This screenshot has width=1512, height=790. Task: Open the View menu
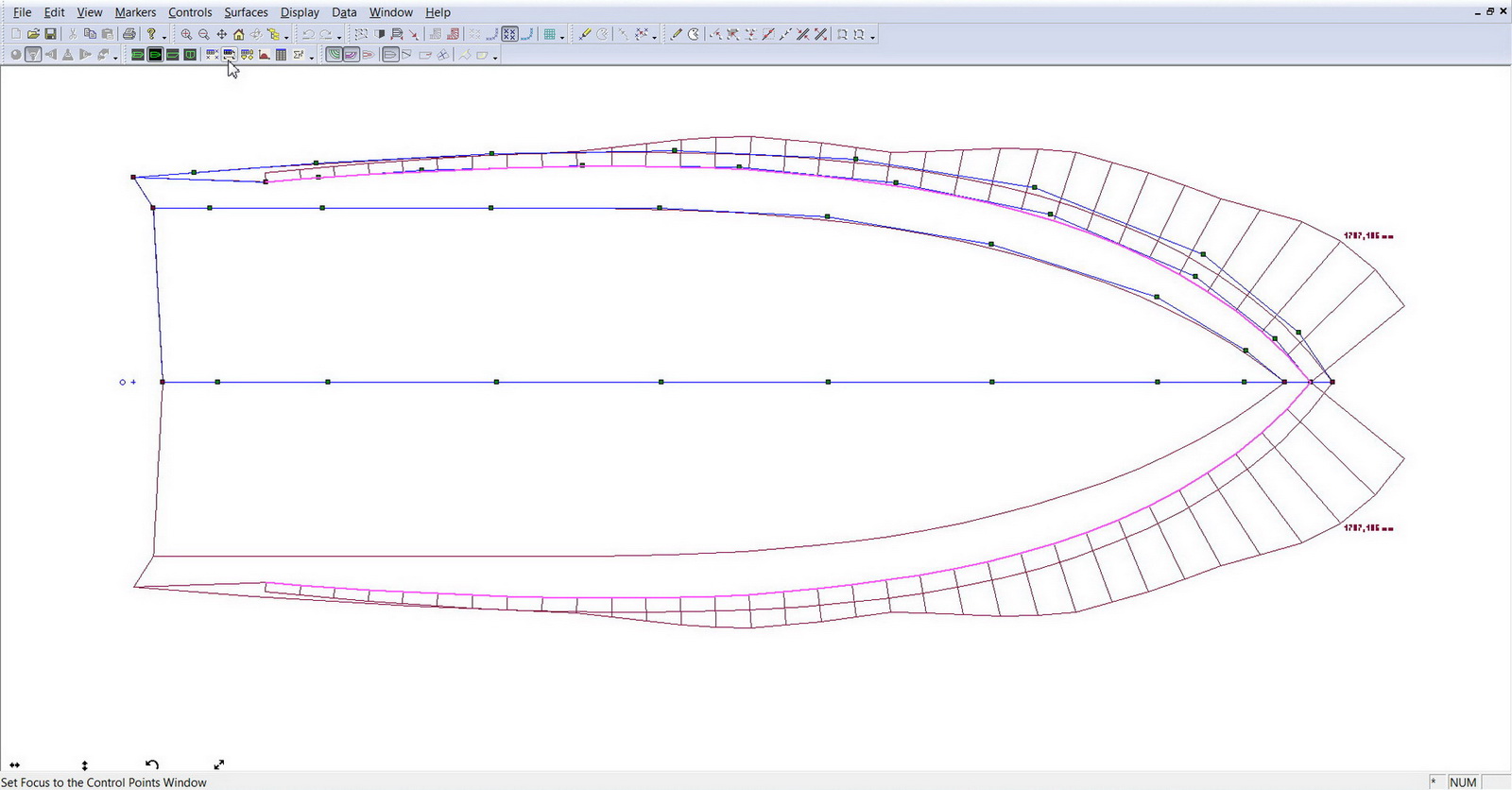[x=90, y=12]
